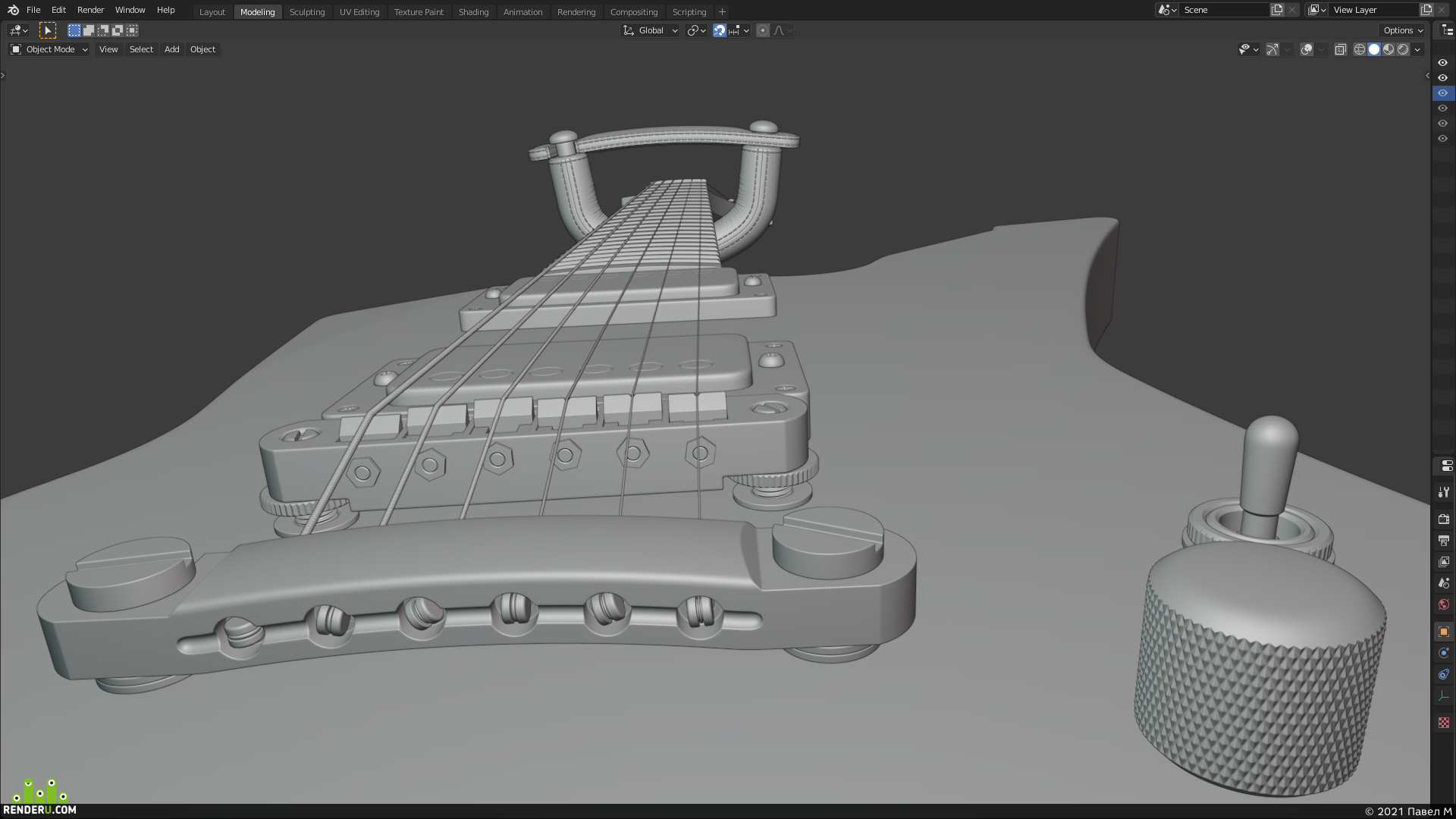Viewport: 1456px width, 819px height.
Task: Expand Global transform orientation dropdown
Action: pyautogui.click(x=651, y=30)
